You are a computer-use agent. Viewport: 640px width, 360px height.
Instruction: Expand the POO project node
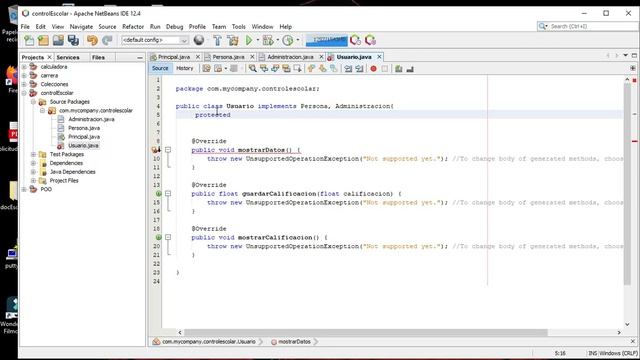pyautogui.click(x=24, y=189)
